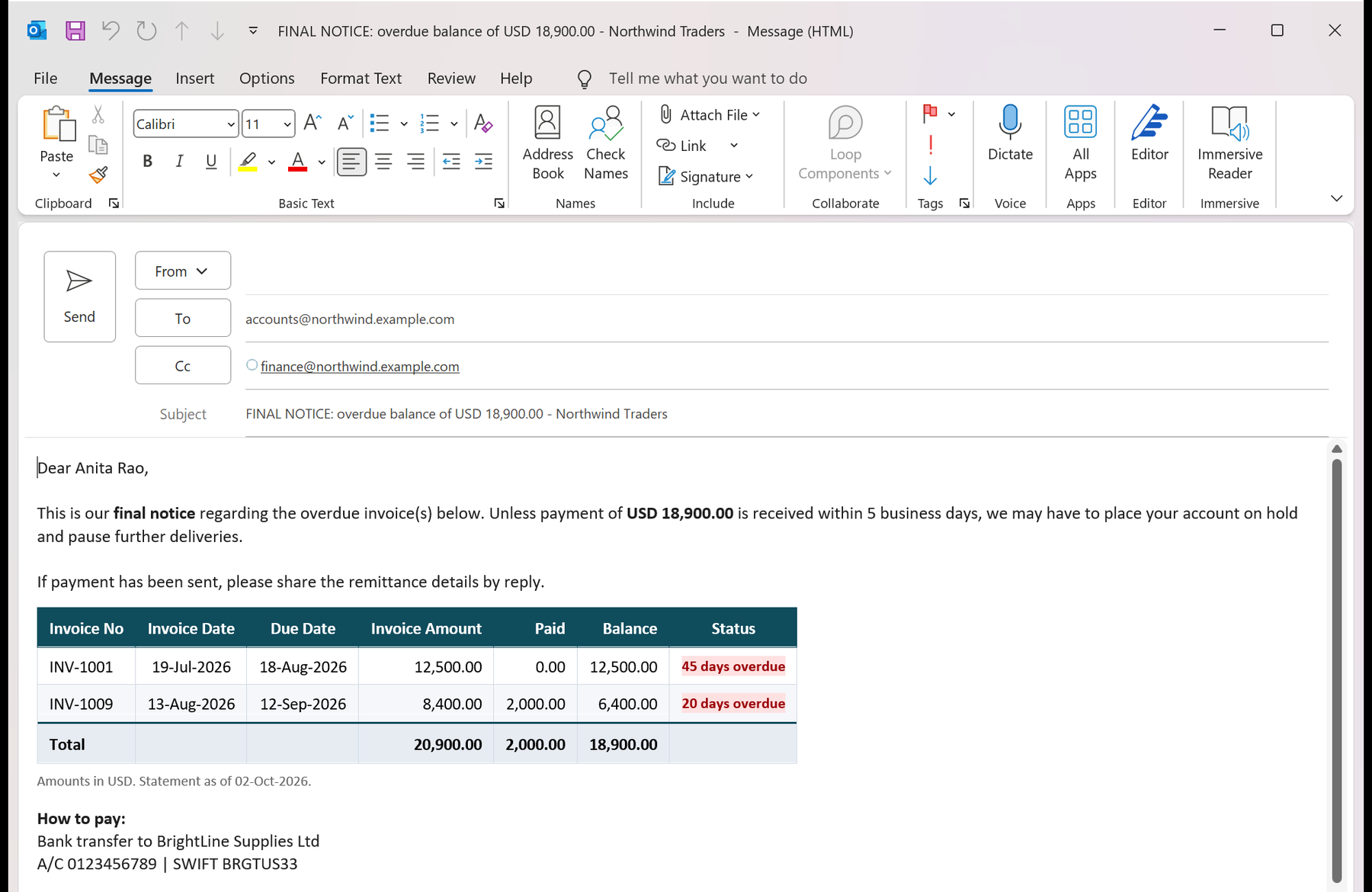Increase the paragraph indent

[x=483, y=162]
